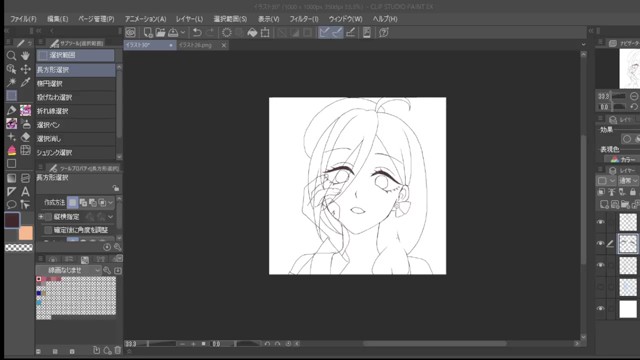Expand the 縦横指定 plus expander
The width and height of the screenshot is (640, 360).
click(41, 217)
